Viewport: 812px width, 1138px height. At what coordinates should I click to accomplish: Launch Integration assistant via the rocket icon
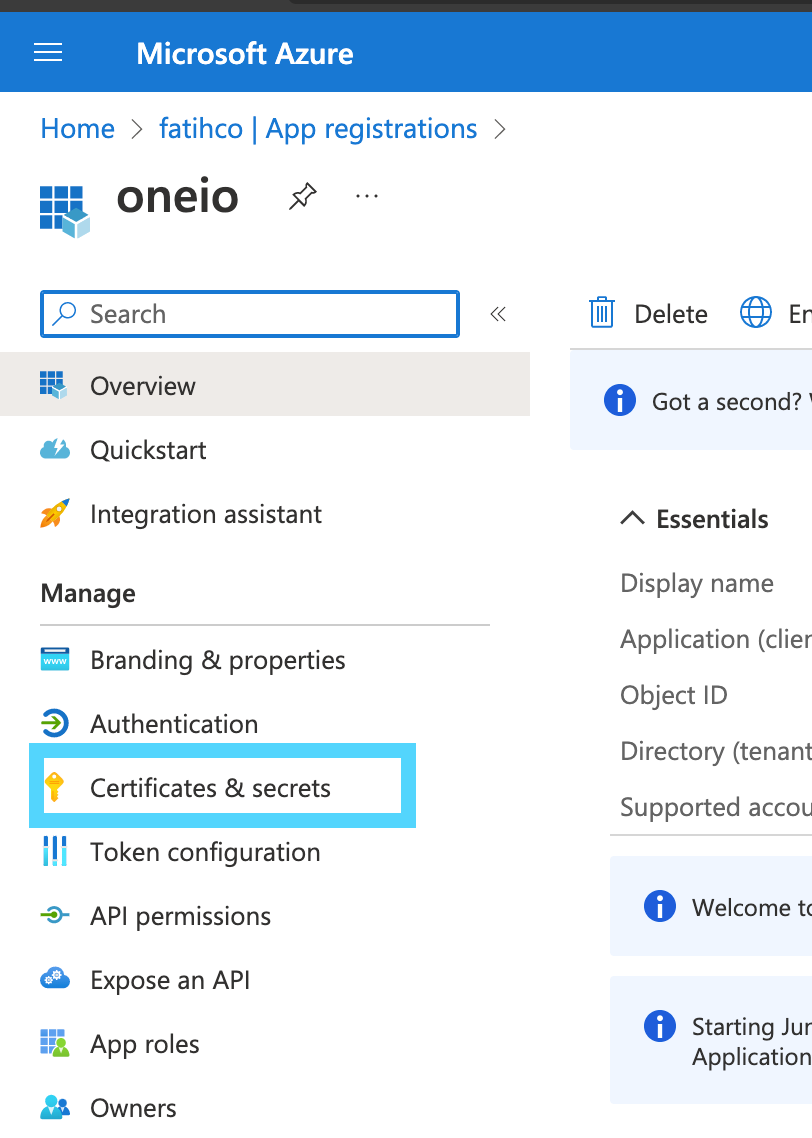[54, 514]
